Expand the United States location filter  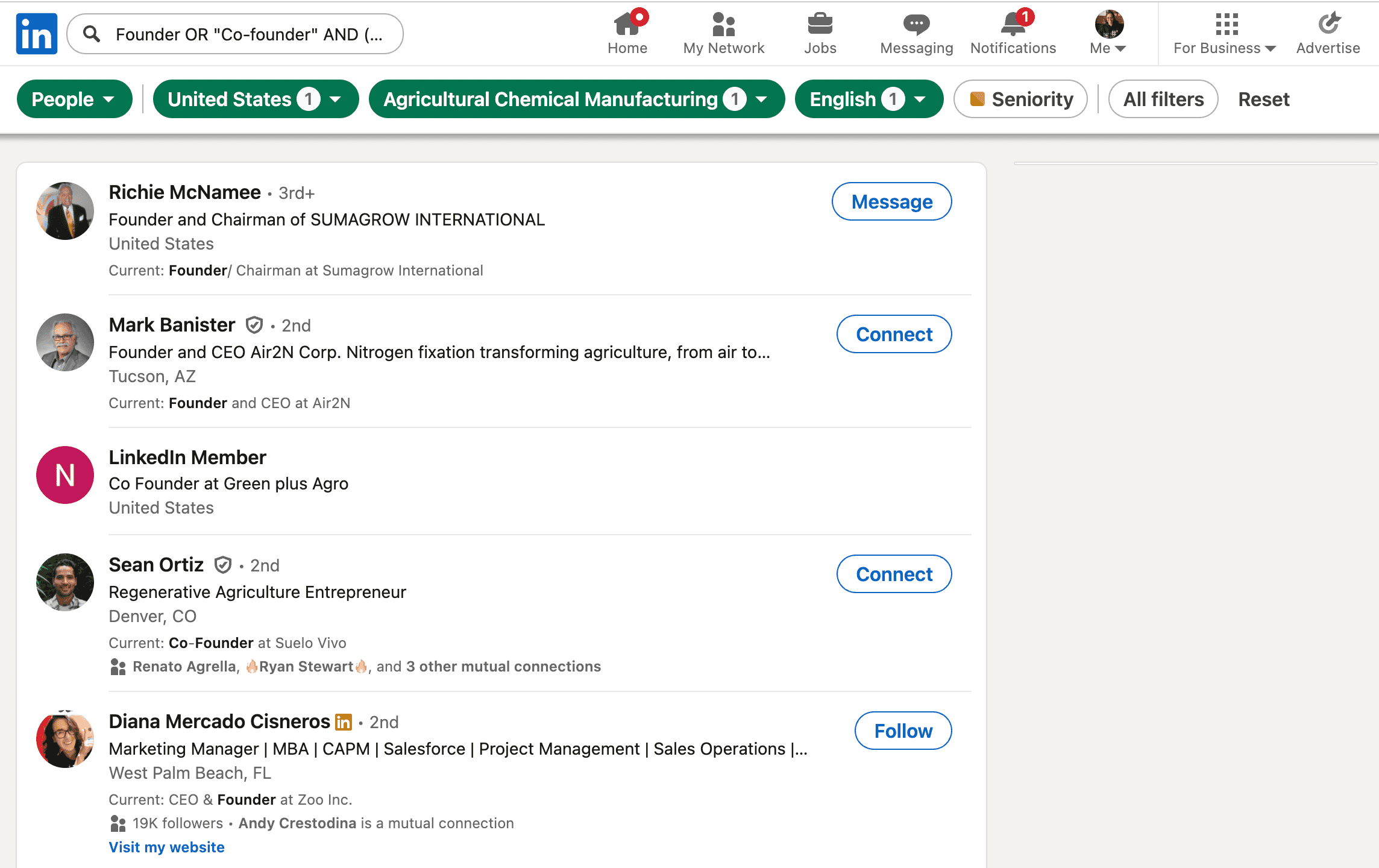click(x=256, y=98)
